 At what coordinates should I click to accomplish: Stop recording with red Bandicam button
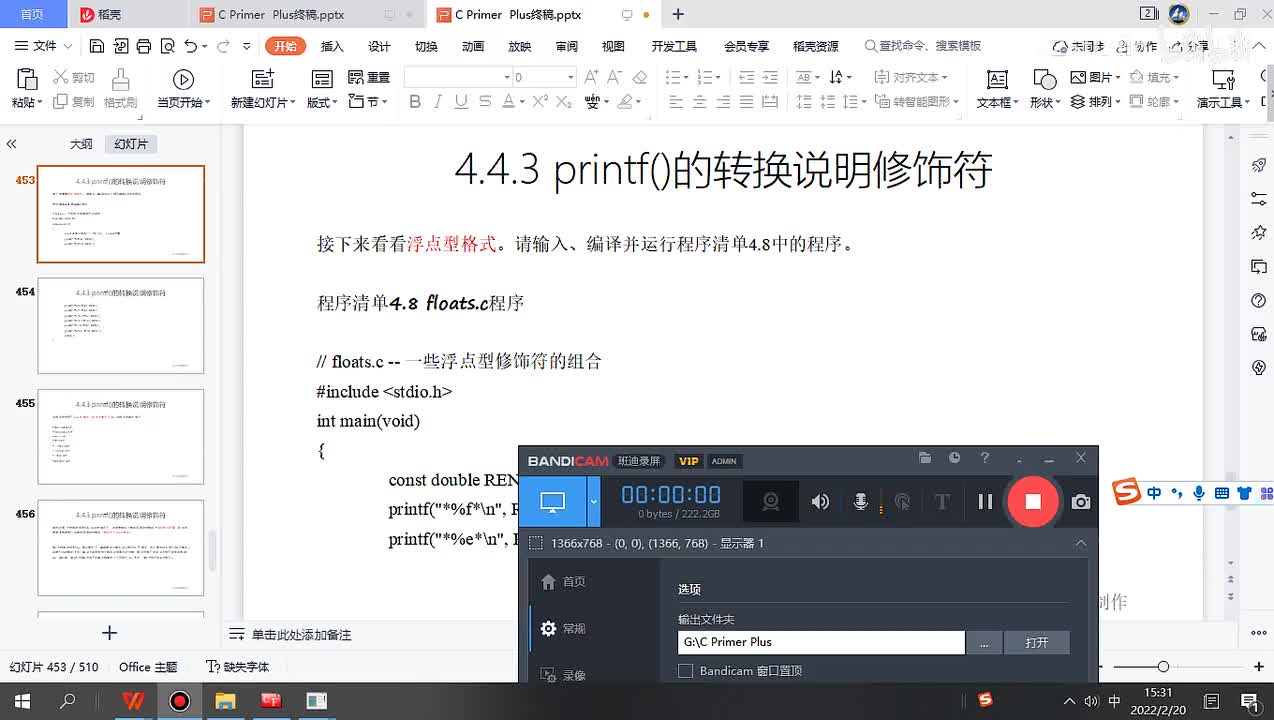[1033, 501]
